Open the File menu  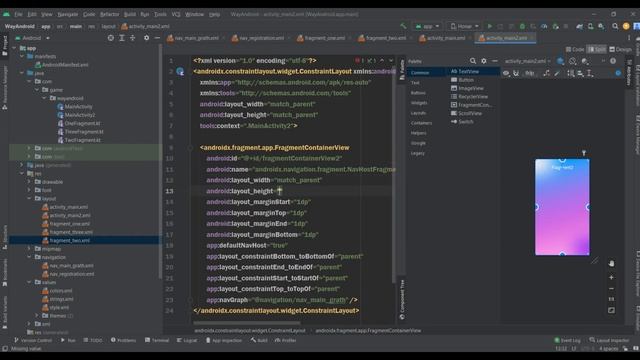coord(18,14)
